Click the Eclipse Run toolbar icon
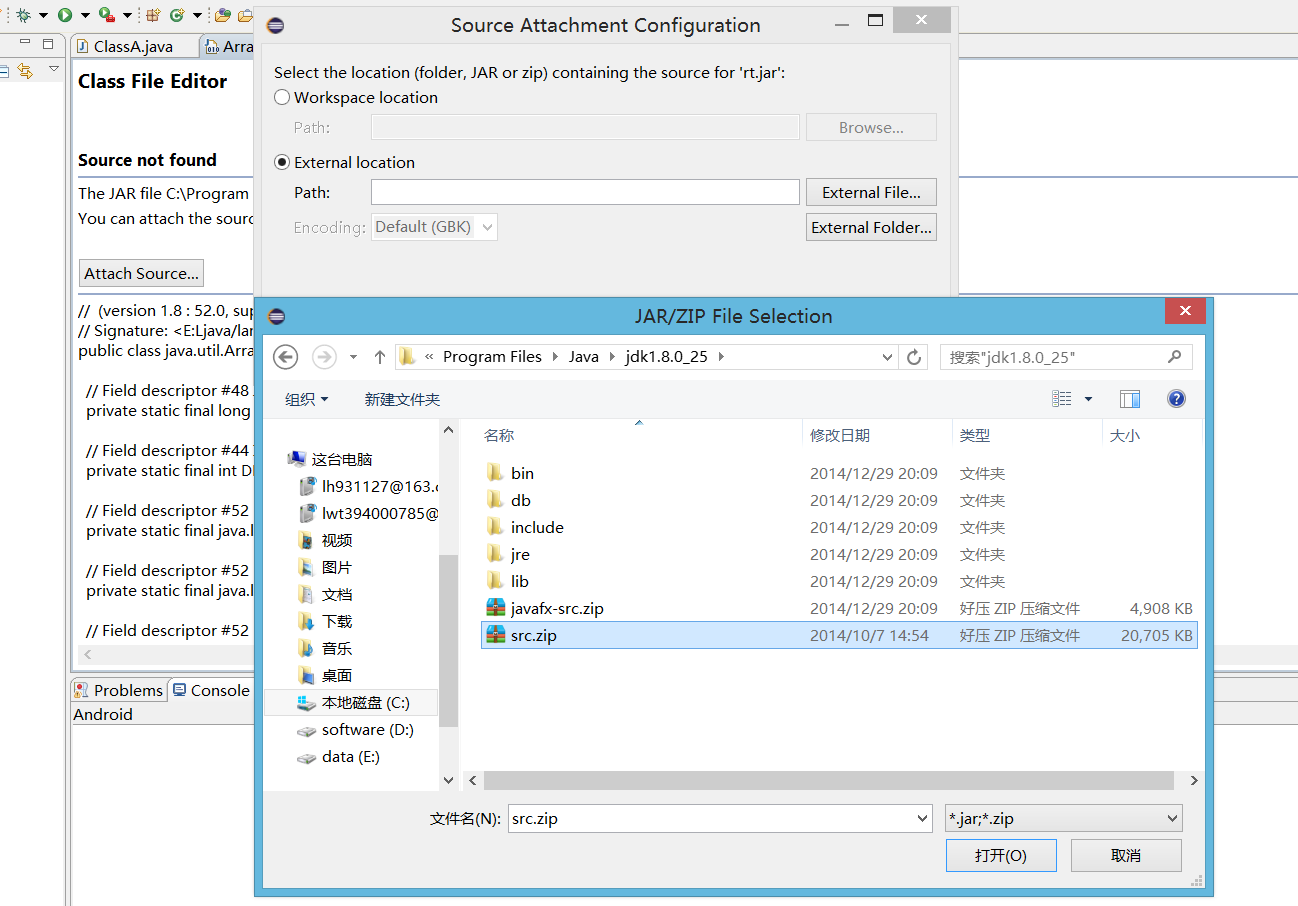1298x906 pixels. pyautogui.click(x=64, y=15)
